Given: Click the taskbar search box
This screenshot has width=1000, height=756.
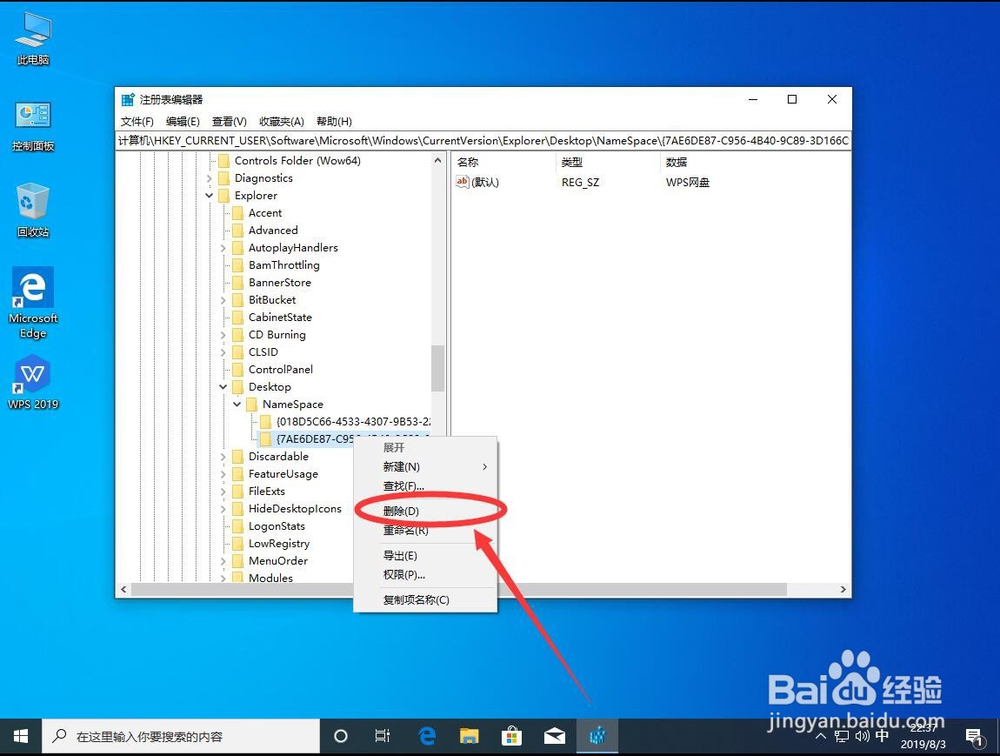Looking at the screenshot, I should click(181, 737).
